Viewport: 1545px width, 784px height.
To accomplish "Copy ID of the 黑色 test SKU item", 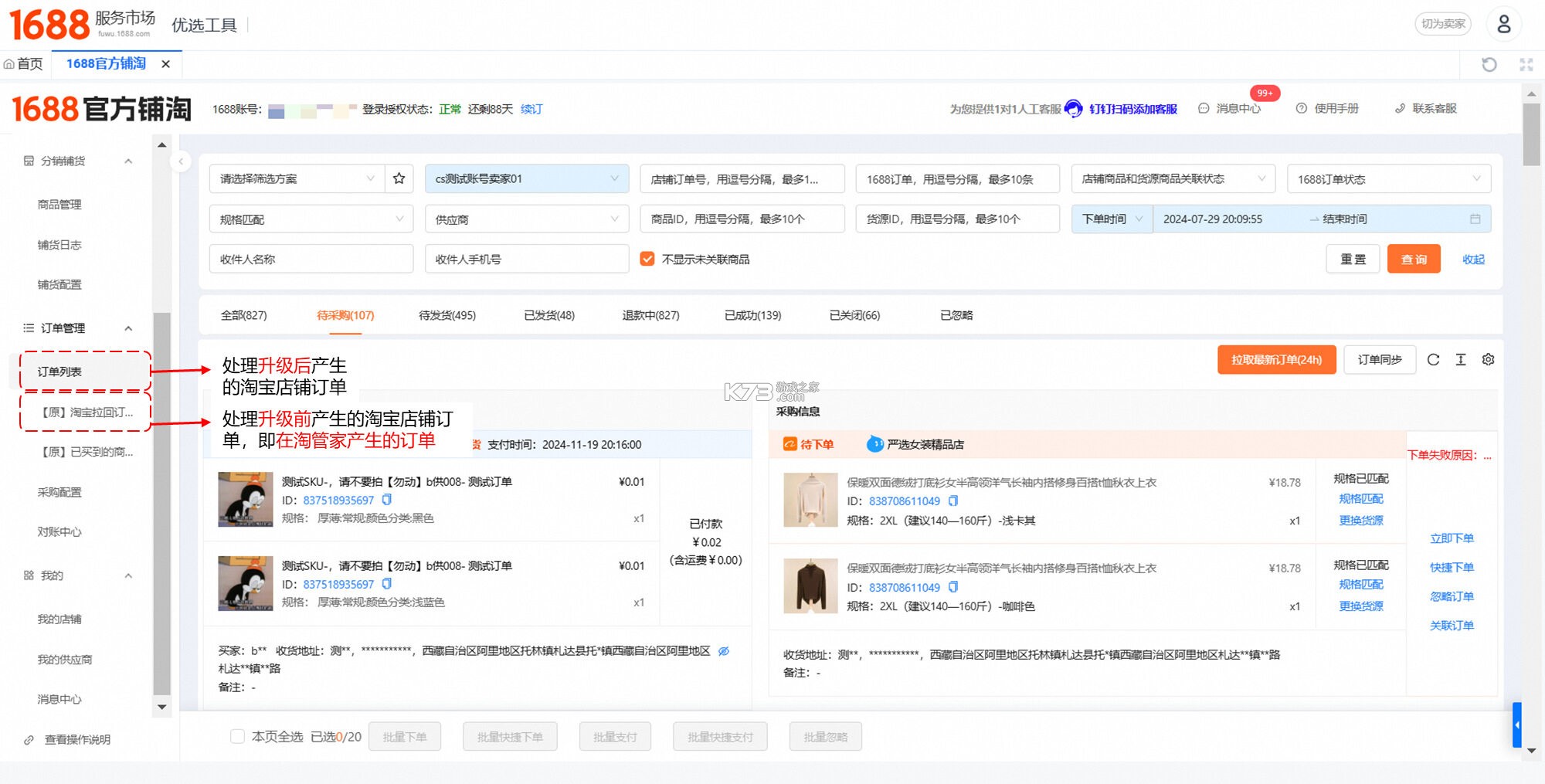I will 387,500.
